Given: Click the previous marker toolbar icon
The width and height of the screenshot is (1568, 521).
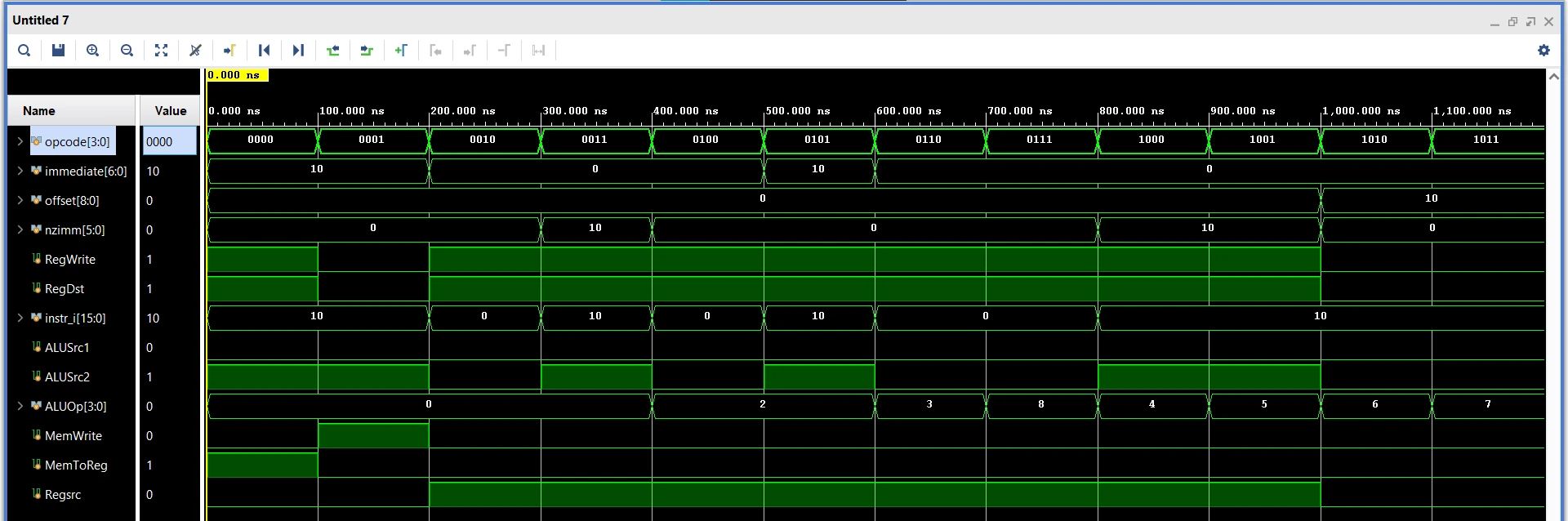Looking at the screenshot, I should [435, 51].
